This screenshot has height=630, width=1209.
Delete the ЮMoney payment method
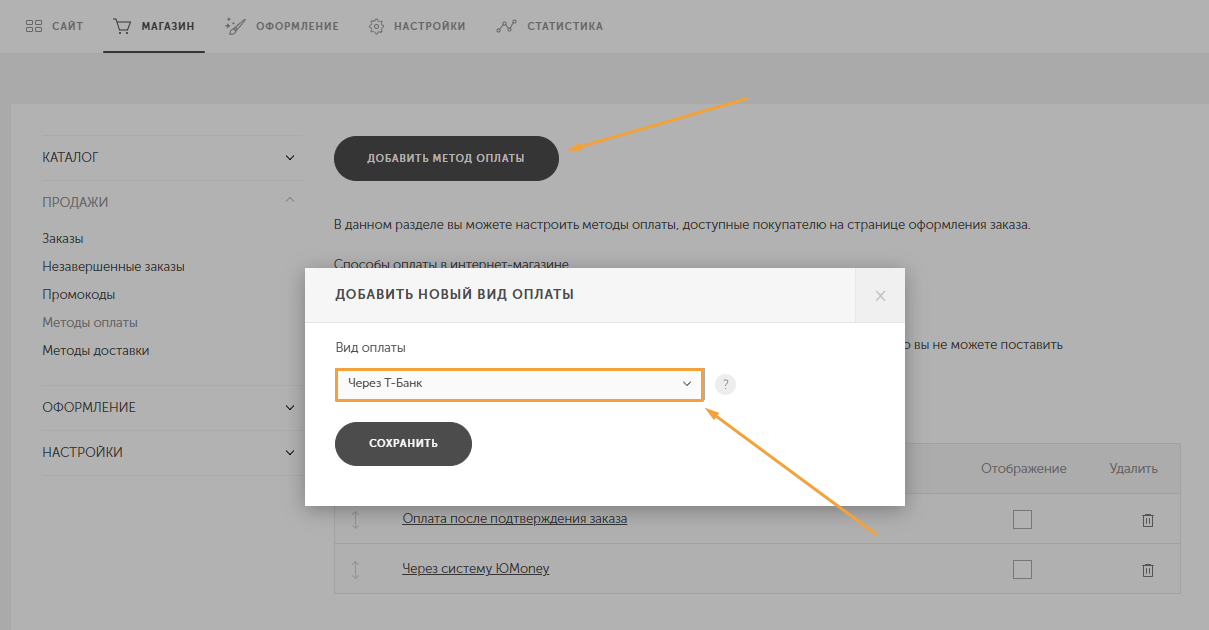1148,569
